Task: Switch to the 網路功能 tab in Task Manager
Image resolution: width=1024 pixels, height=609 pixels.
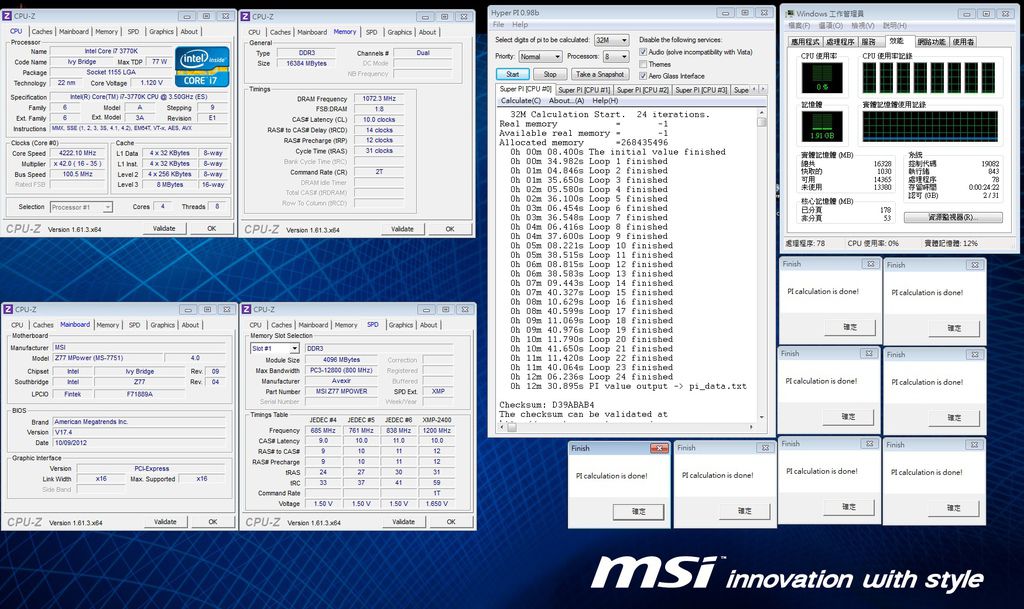Action: pyautogui.click(x=931, y=42)
